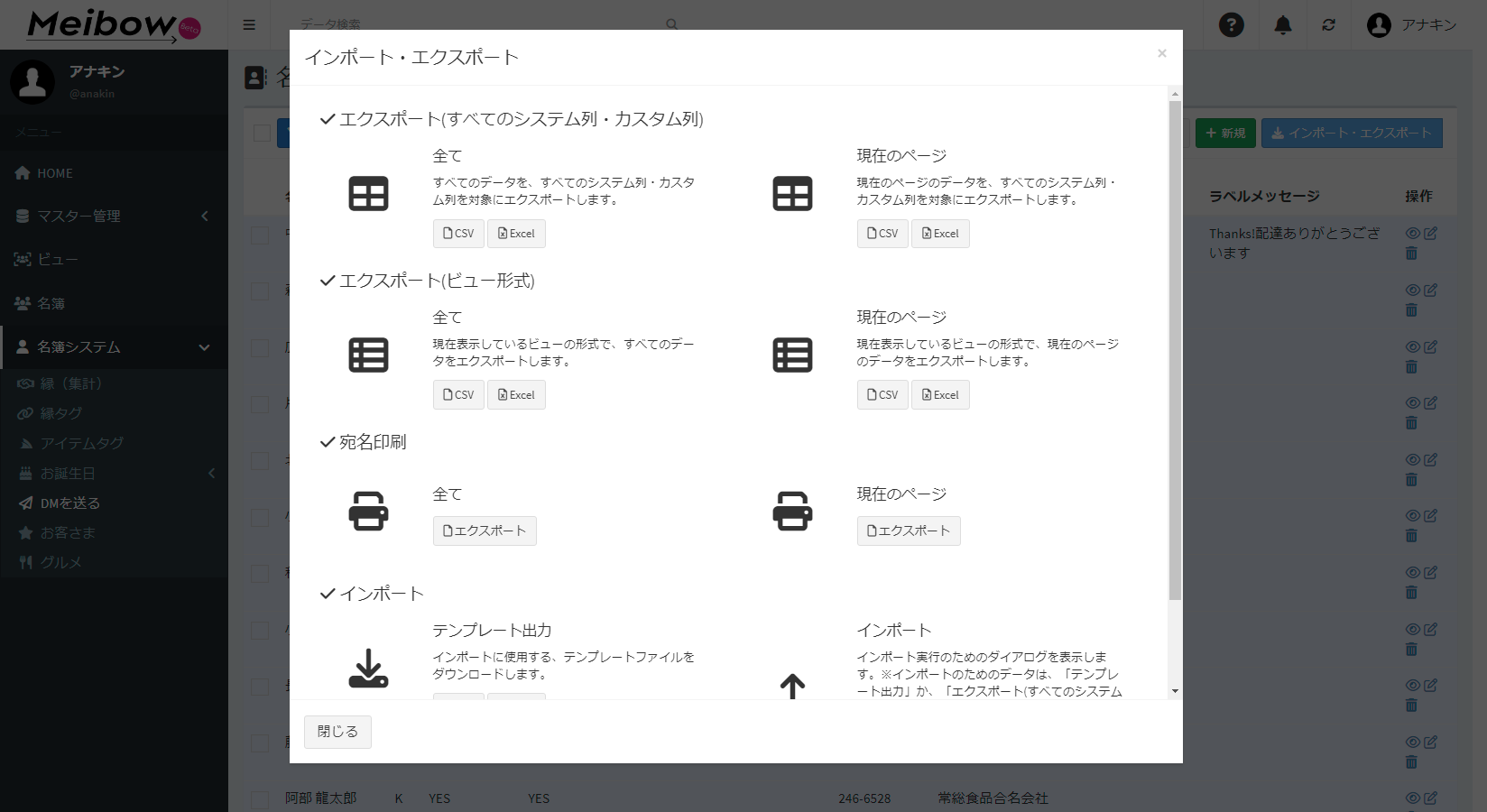Toggle checkbox in 阿部 龍太郎 row
Screen dimensions: 1487x812
click(x=260, y=799)
